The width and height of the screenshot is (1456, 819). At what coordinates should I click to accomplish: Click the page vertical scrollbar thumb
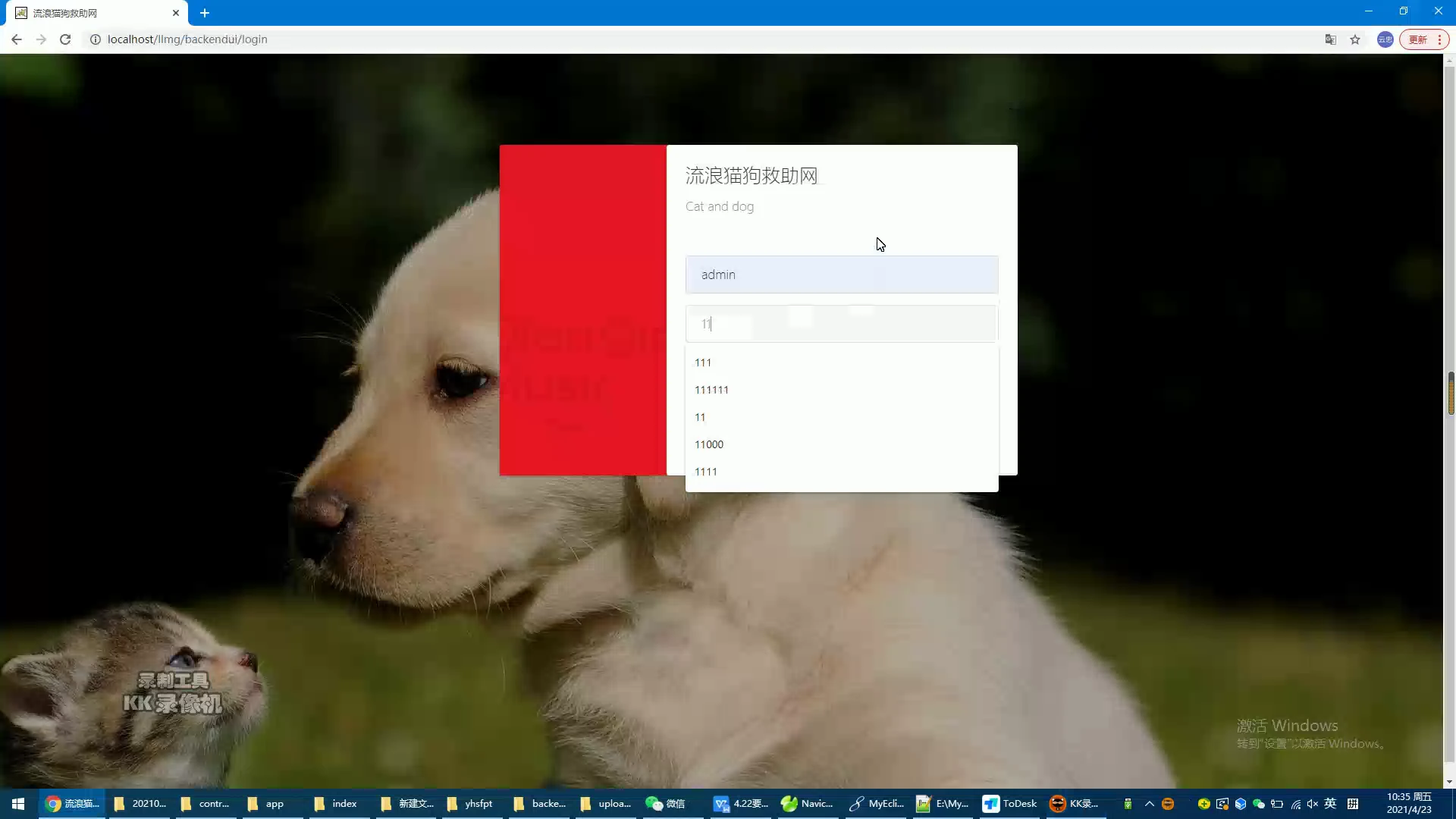1450,393
